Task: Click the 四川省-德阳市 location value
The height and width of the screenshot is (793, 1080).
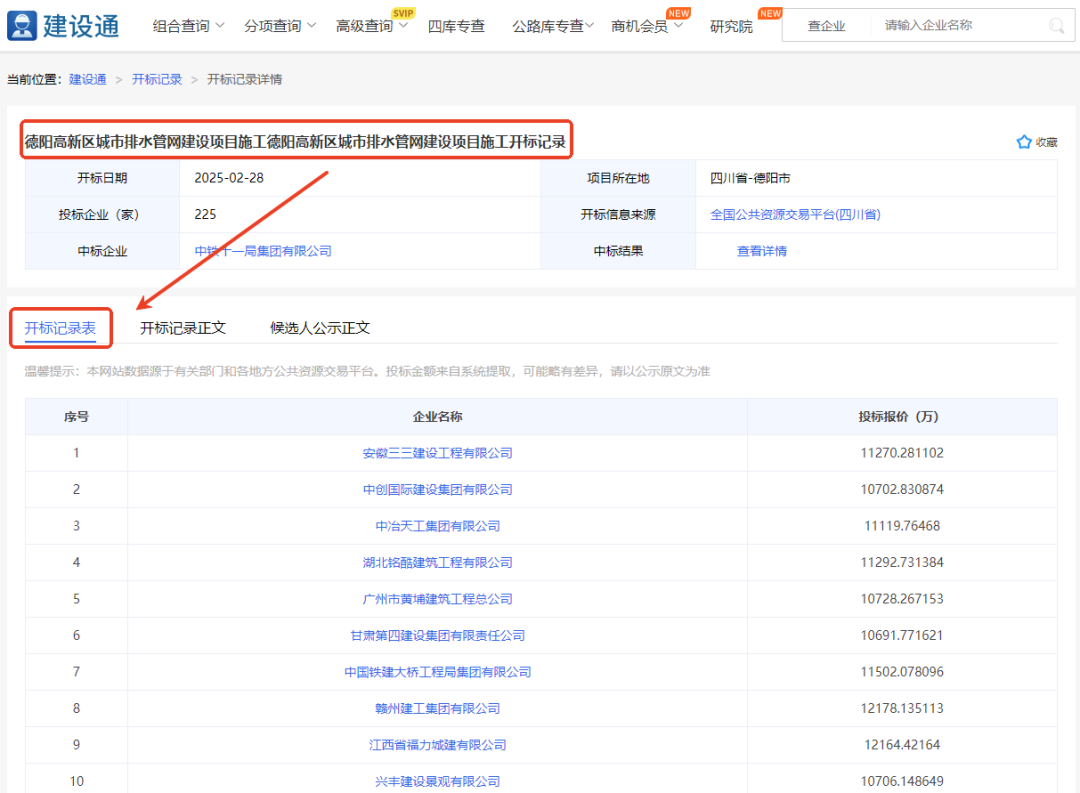Action: pyautogui.click(x=750, y=178)
